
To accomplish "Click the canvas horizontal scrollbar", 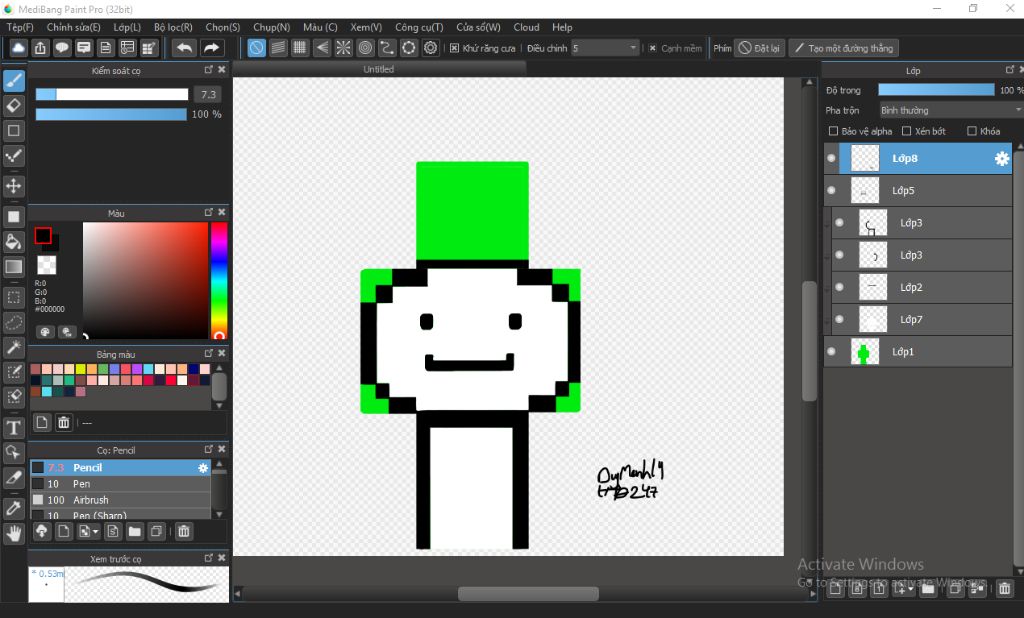I will pos(528,594).
